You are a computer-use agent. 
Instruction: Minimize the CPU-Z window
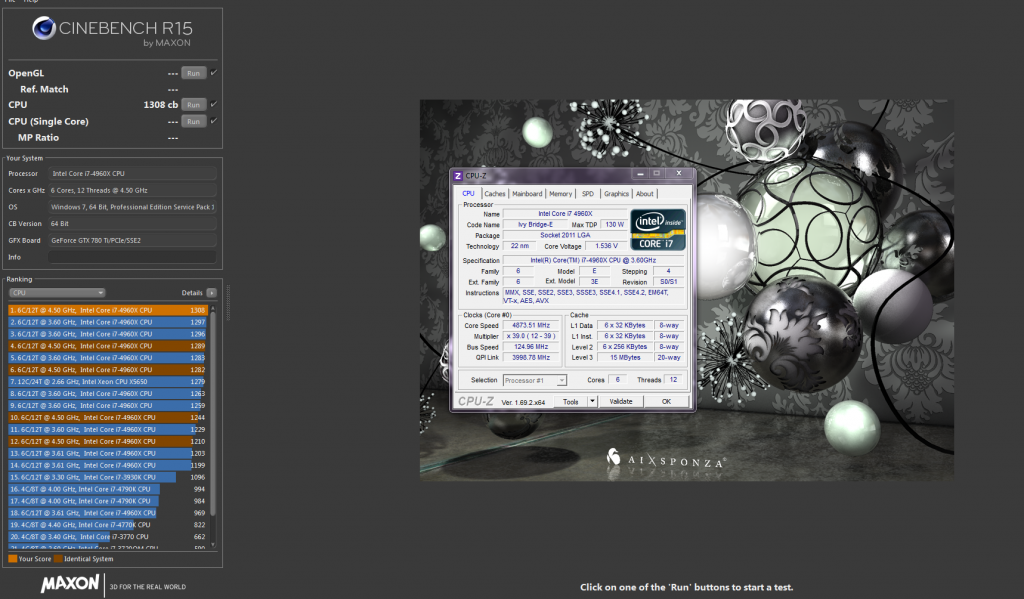[640, 174]
